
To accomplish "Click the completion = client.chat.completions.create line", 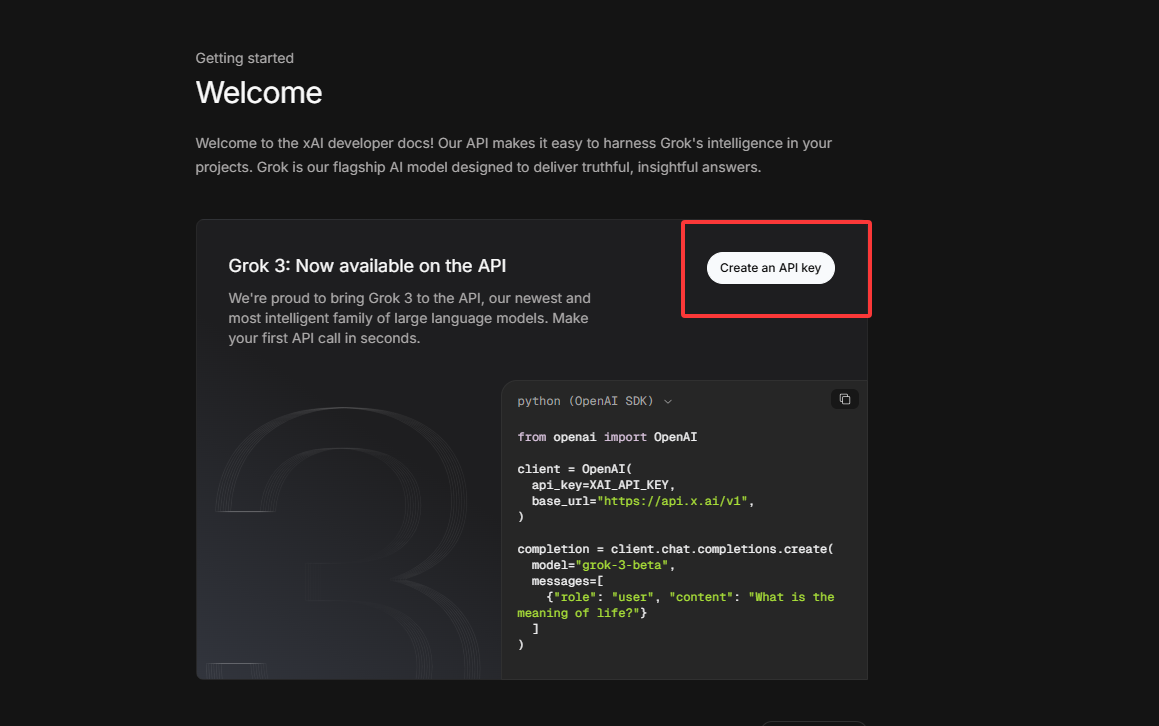I will (x=676, y=549).
